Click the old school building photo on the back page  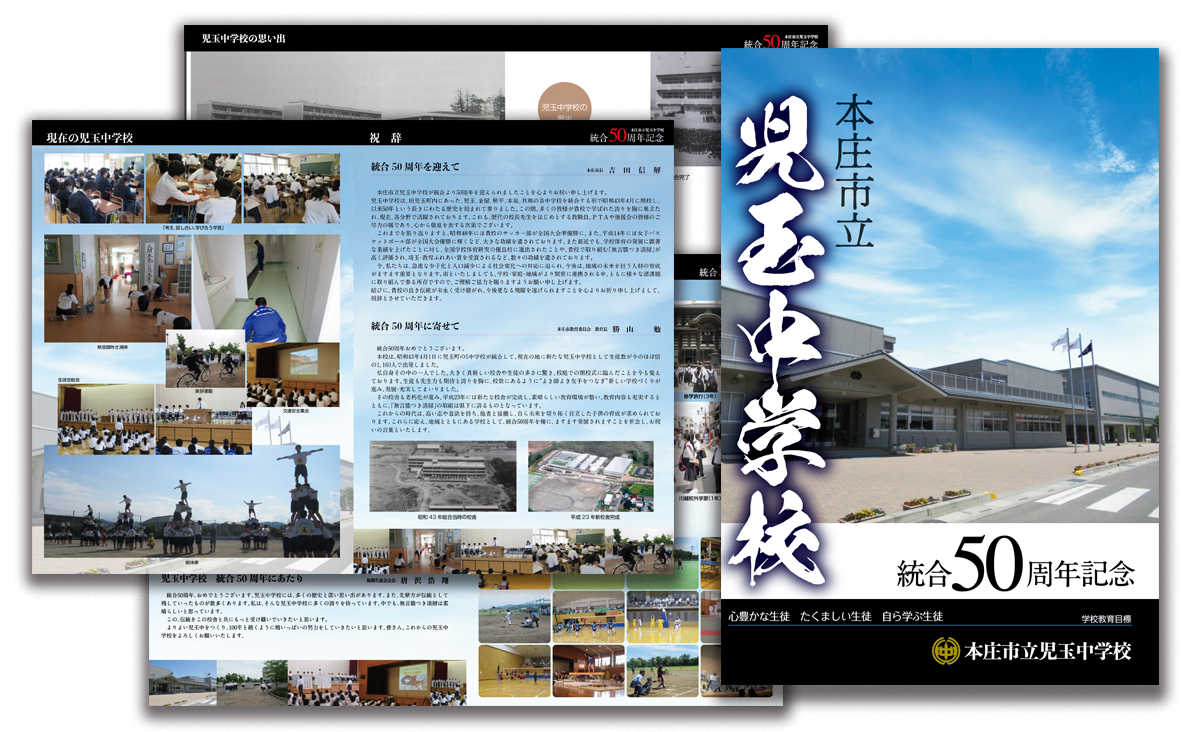[346, 86]
